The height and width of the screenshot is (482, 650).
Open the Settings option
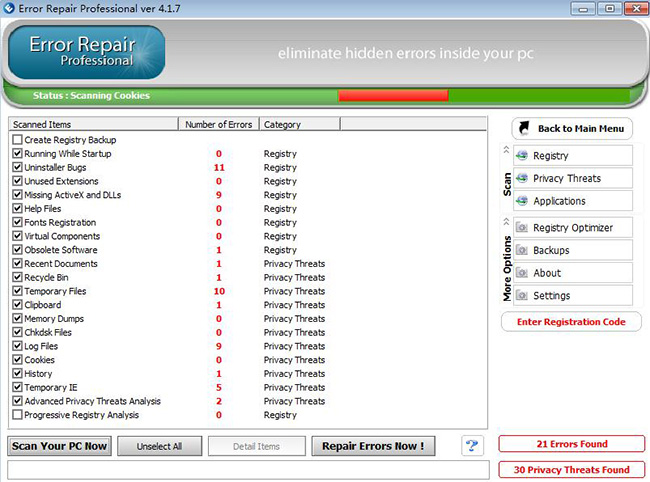[x=573, y=295]
